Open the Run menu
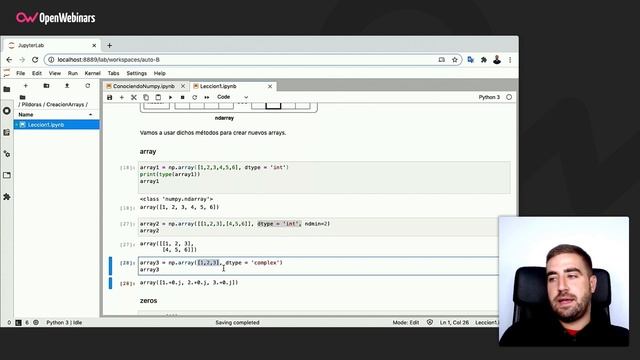 73,73
